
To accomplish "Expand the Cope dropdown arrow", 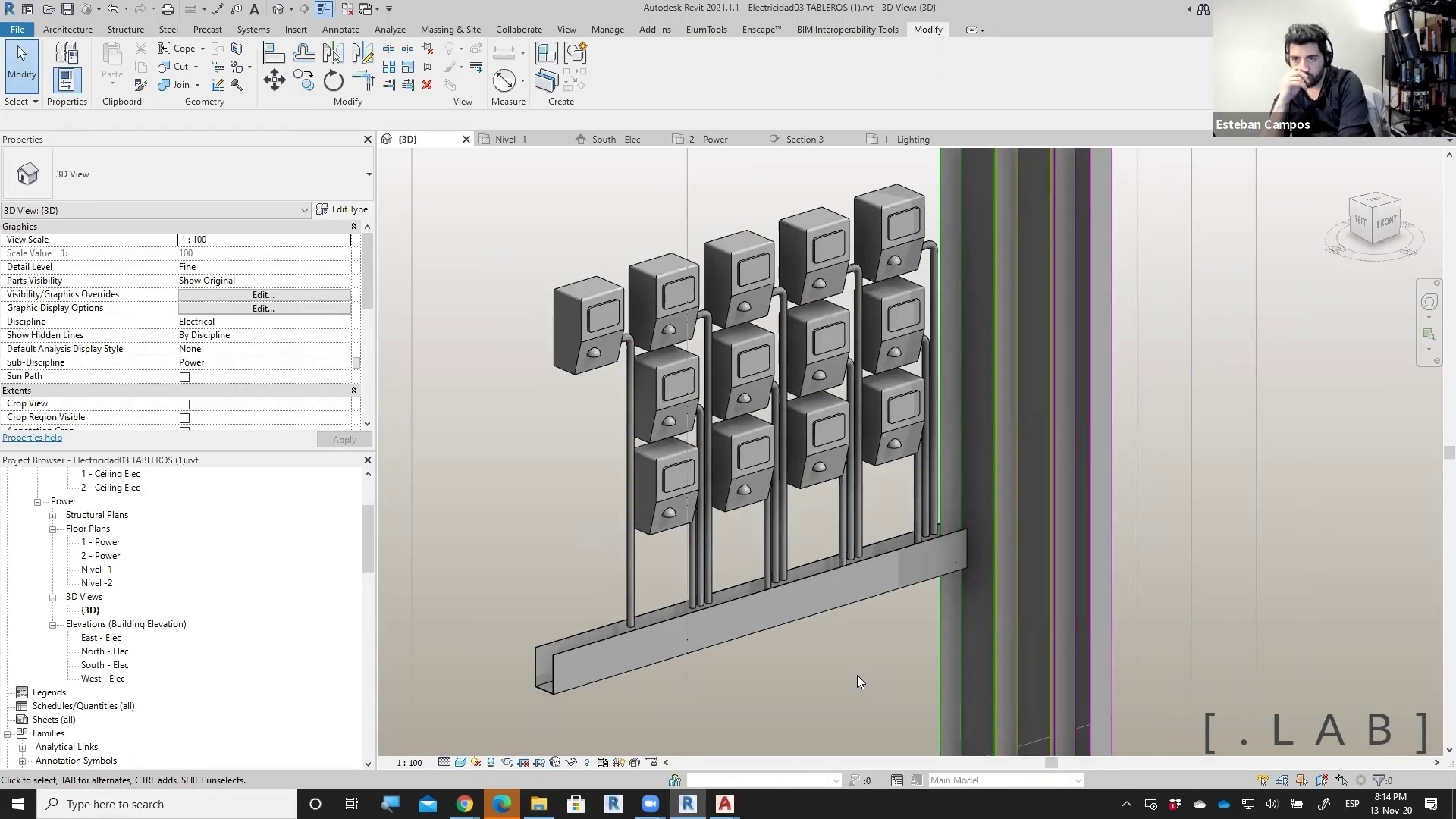I will (x=202, y=49).
